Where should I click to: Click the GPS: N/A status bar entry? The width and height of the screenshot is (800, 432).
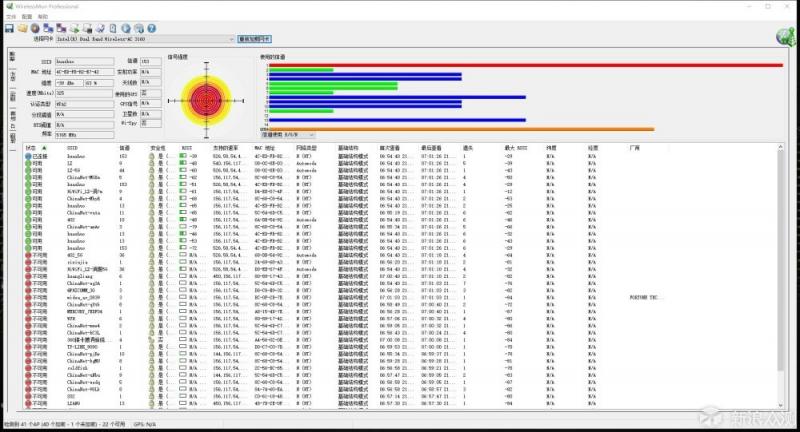145,424
